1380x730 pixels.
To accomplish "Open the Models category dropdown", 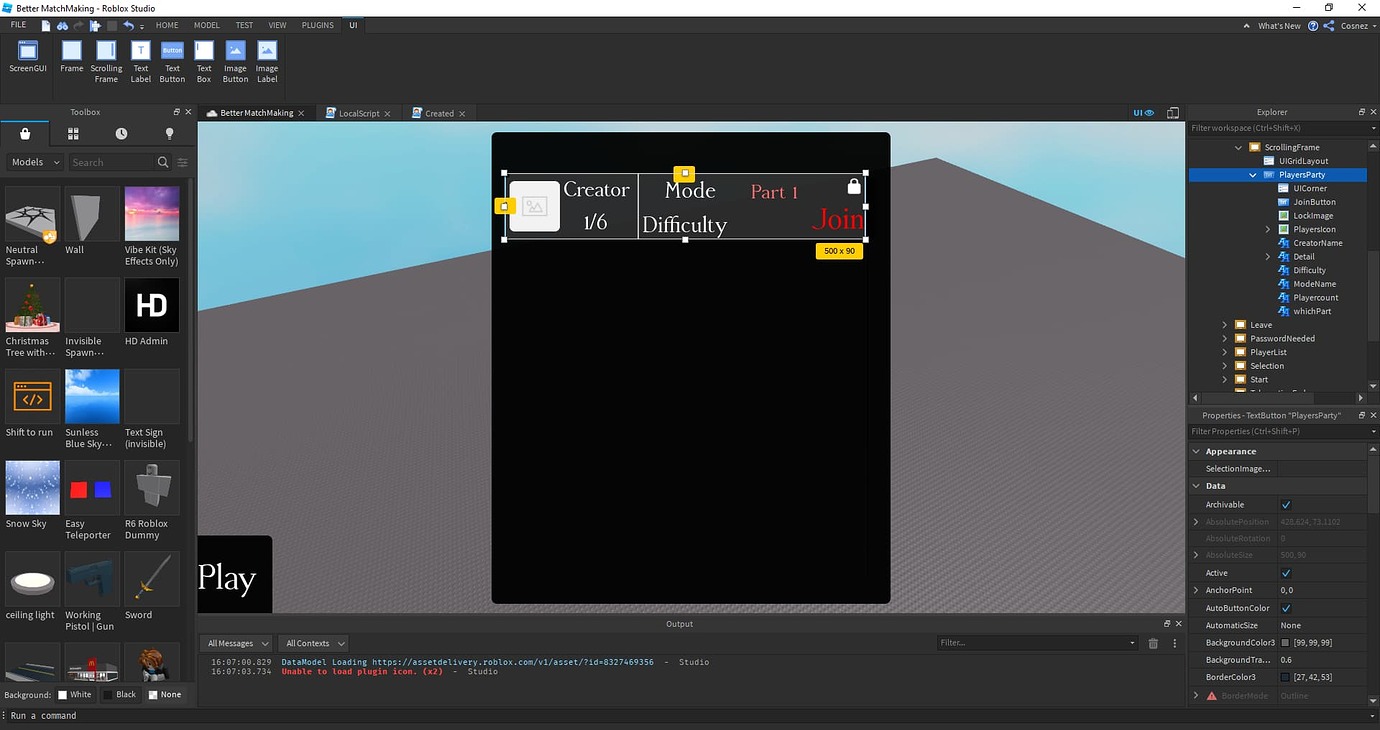I will (x=35, y=162).
